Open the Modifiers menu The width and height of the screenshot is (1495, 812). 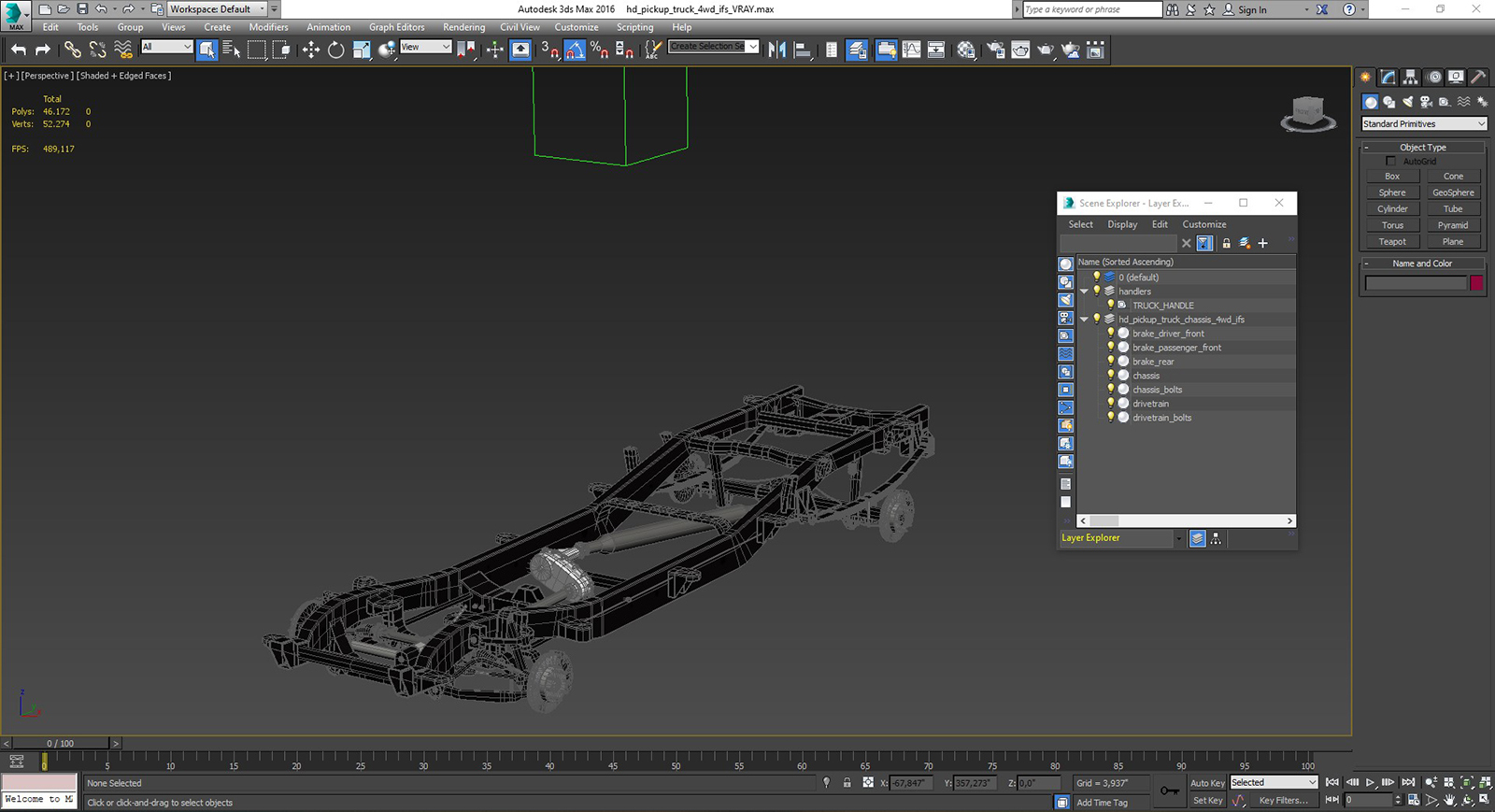[x=268, y=27]
